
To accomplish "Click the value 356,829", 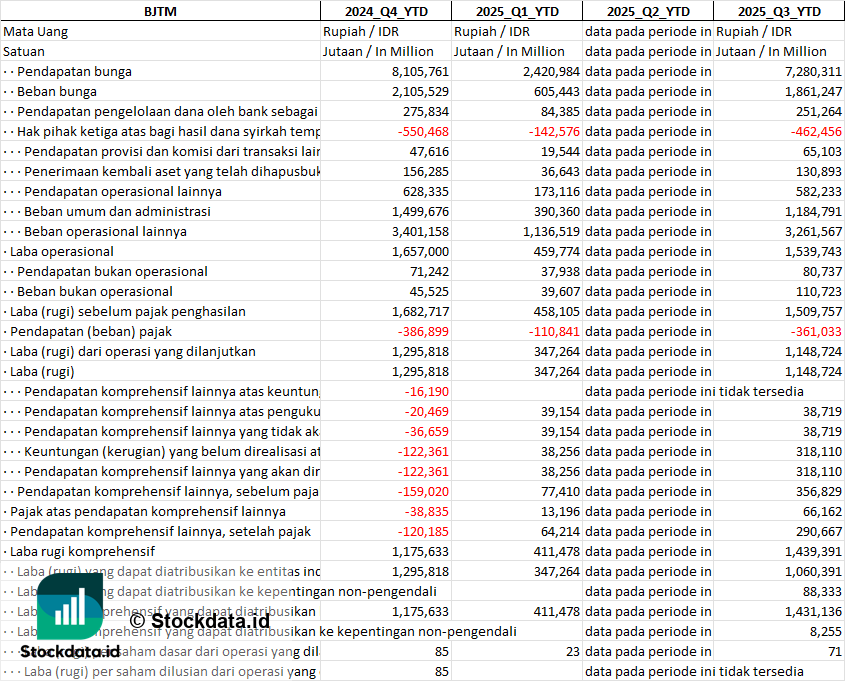I will 819,491.
